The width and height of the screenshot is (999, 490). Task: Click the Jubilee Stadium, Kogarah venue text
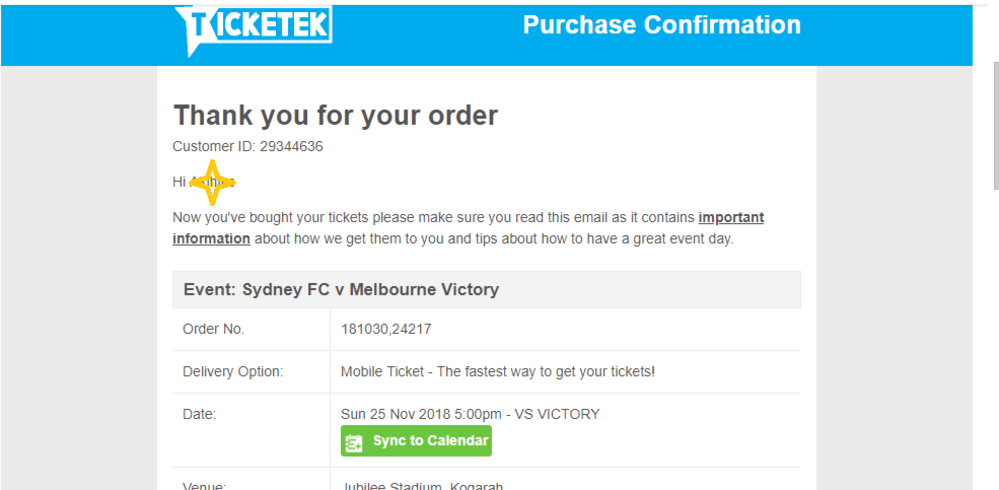[421, 487]
